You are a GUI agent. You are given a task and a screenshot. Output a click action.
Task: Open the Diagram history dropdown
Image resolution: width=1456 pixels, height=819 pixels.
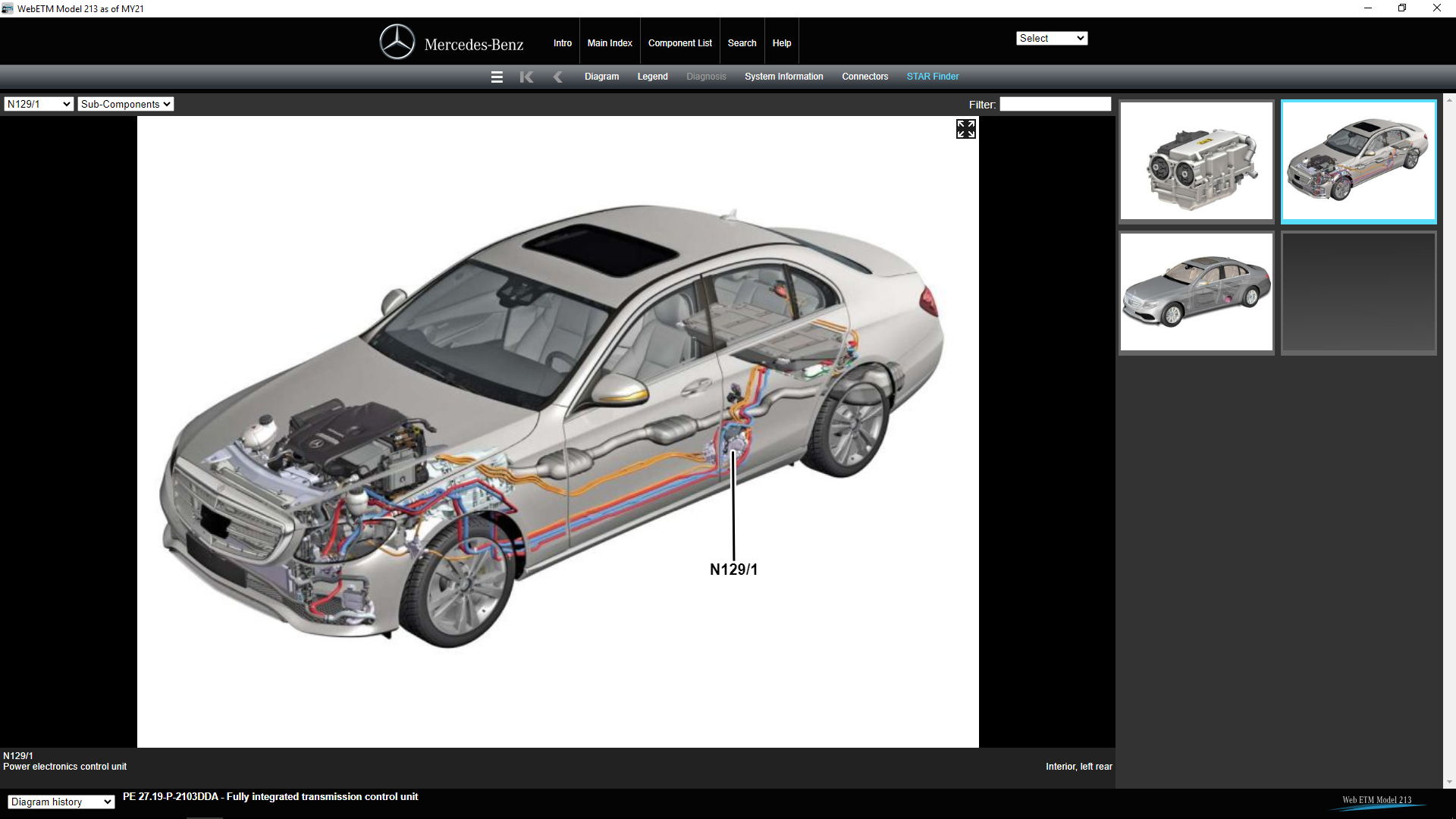[x=61, y=802]
